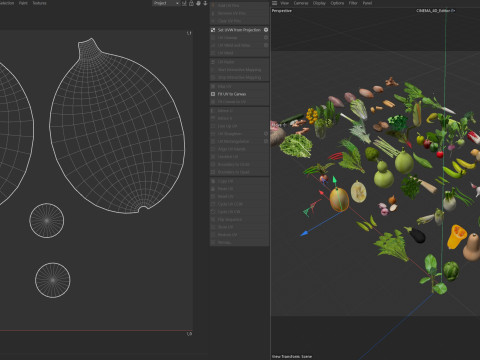Open options gear next to UV Rectangularize
The width and height of the screenshot is (480, 360).
266,141
